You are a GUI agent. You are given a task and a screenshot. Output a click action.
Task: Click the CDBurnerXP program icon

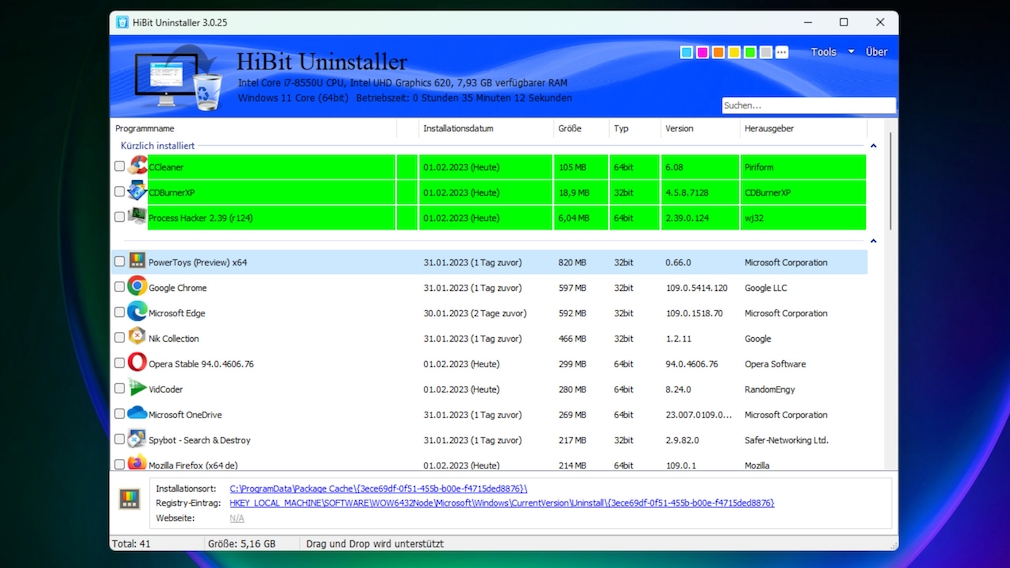(137, 192)
